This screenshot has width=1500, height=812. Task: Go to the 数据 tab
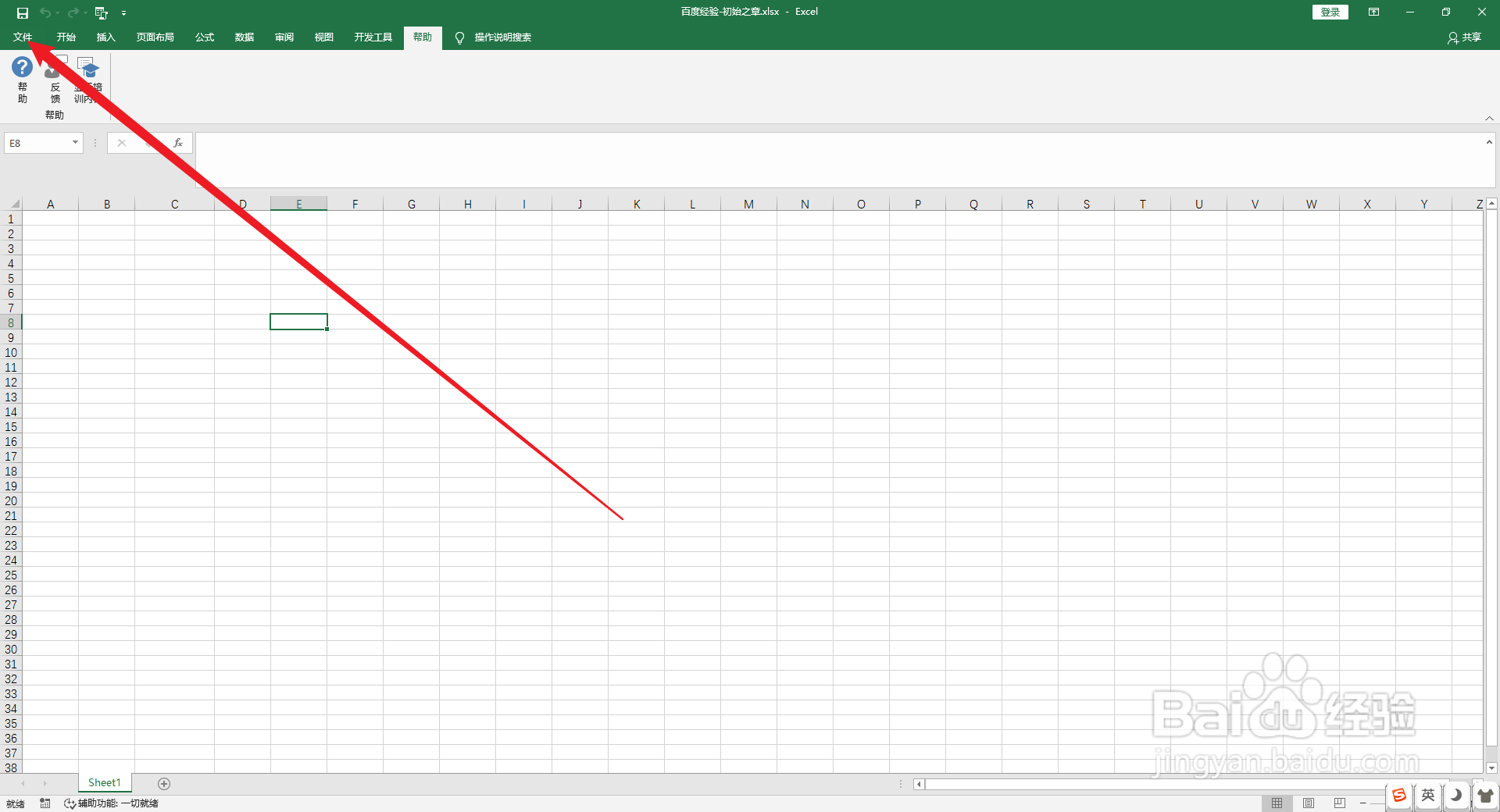pos(245,37)
